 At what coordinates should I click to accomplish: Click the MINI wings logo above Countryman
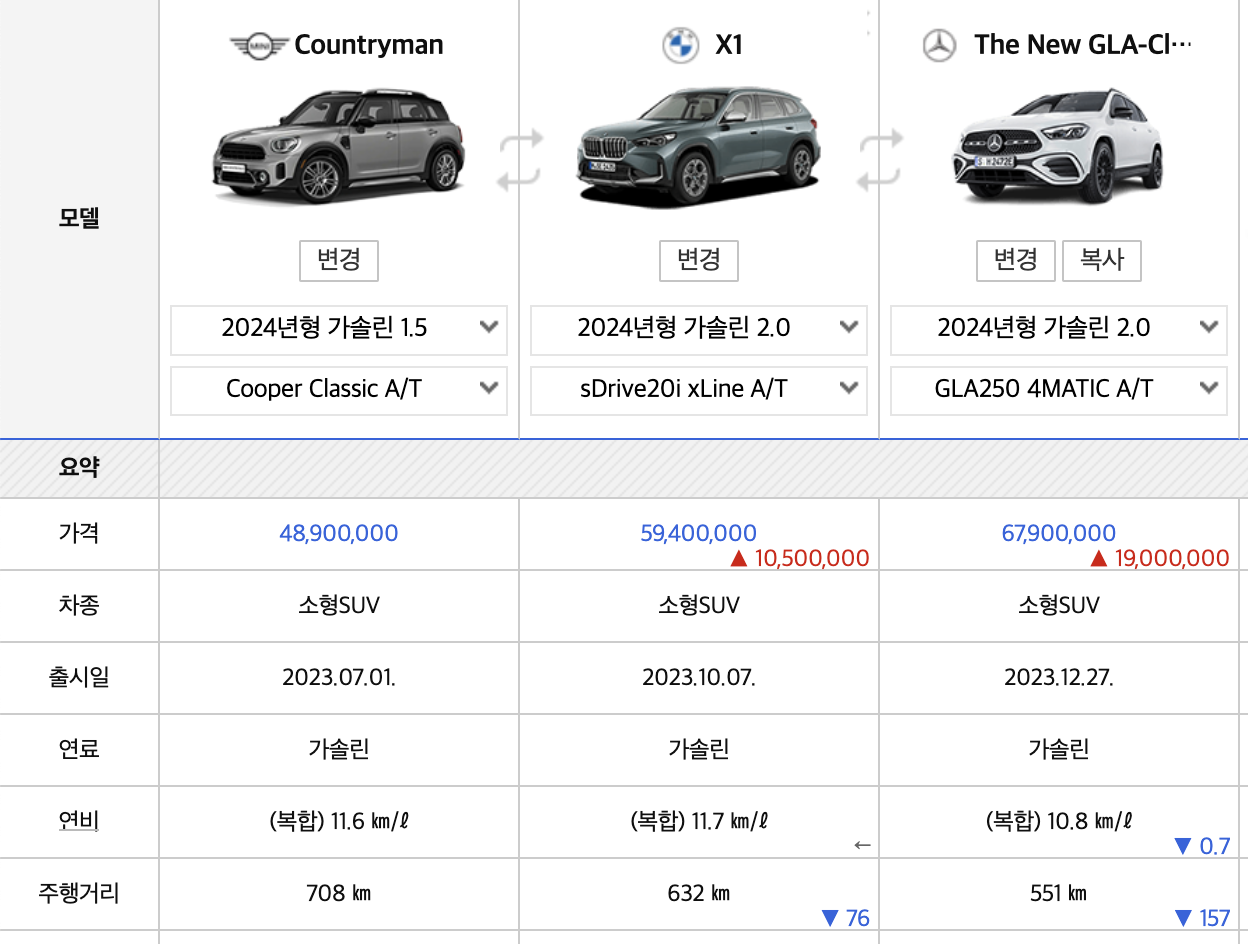(x=260, y=44)
